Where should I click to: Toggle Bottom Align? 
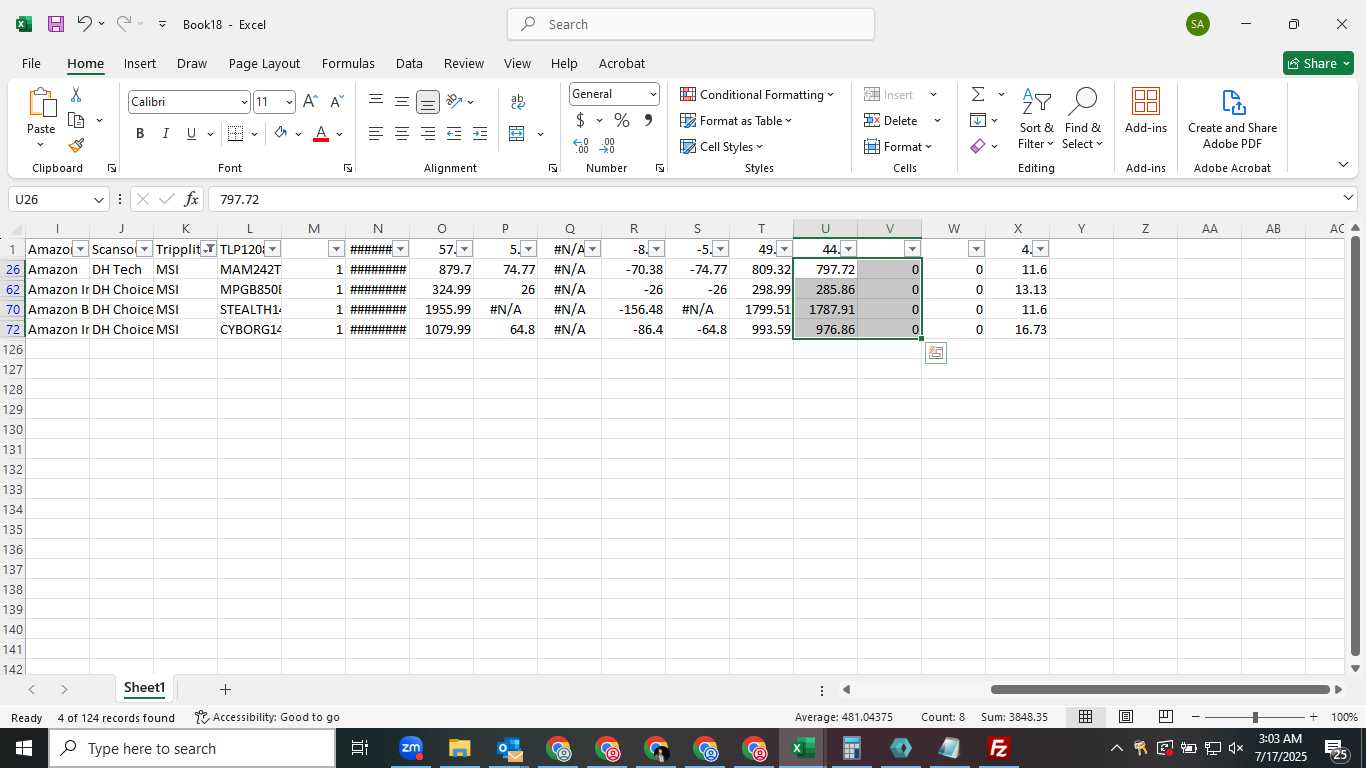(x=427, y=101)
